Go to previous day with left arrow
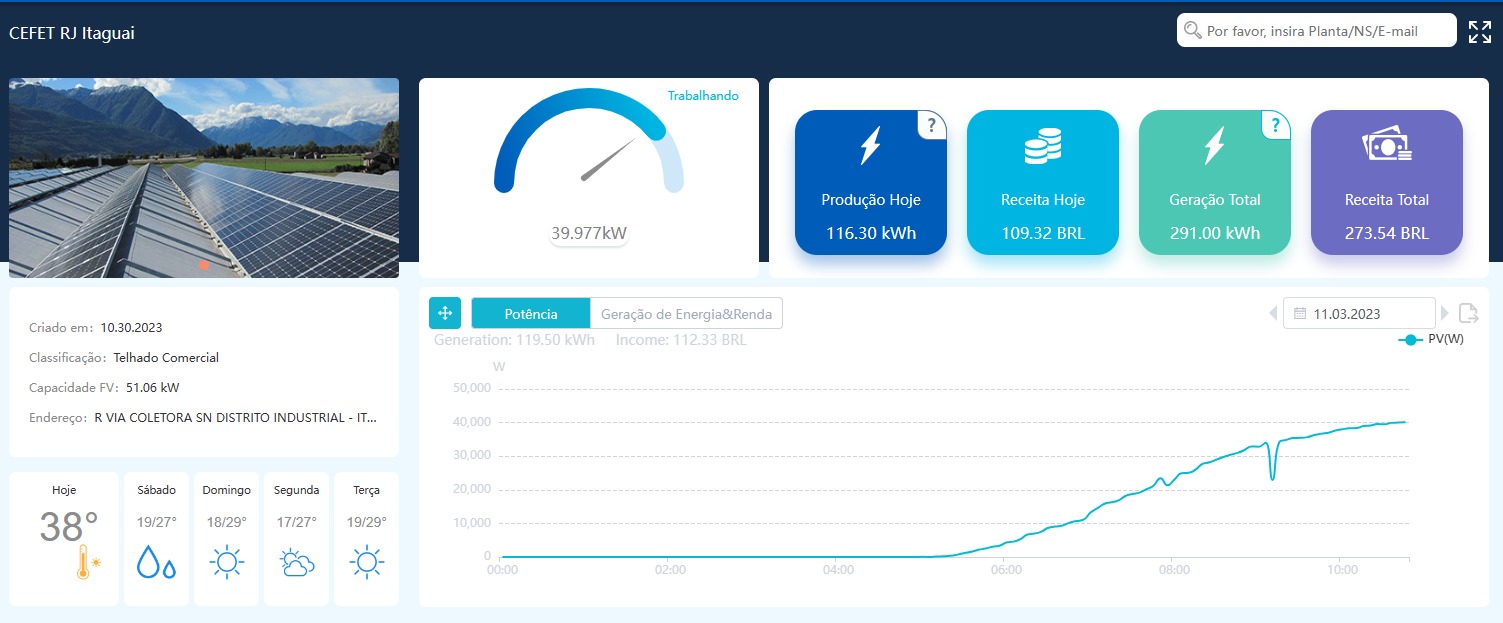The image size is (1503, 623). click(x=1273, y=313)
